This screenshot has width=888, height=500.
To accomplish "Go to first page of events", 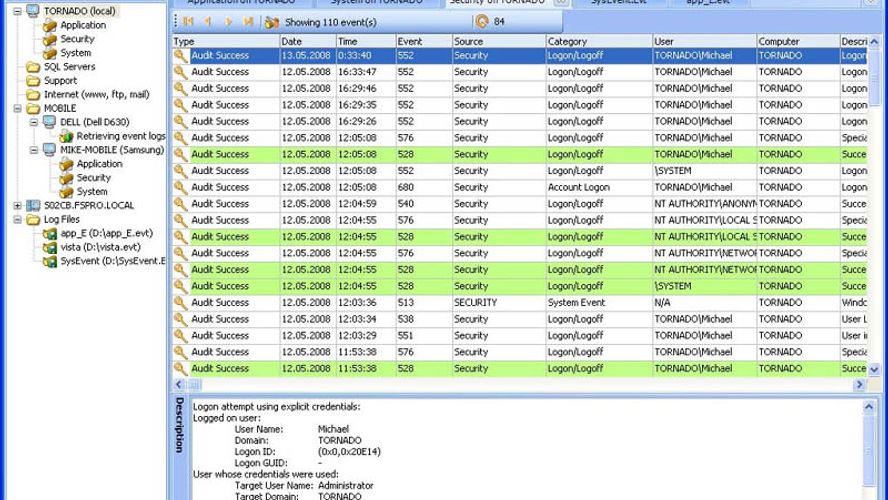I will click(x=188, y=22).
